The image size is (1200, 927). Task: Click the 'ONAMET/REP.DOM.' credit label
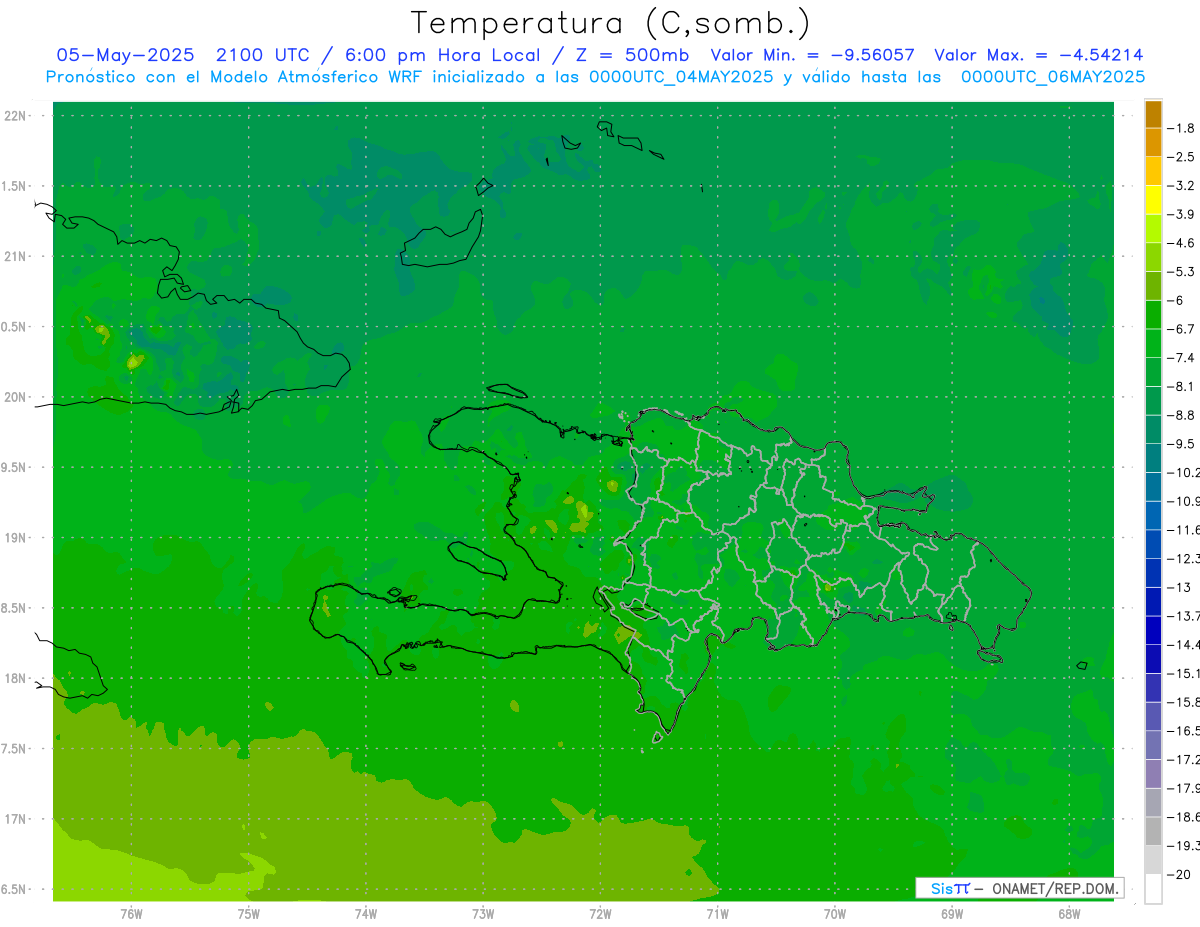click(1056, 888)
